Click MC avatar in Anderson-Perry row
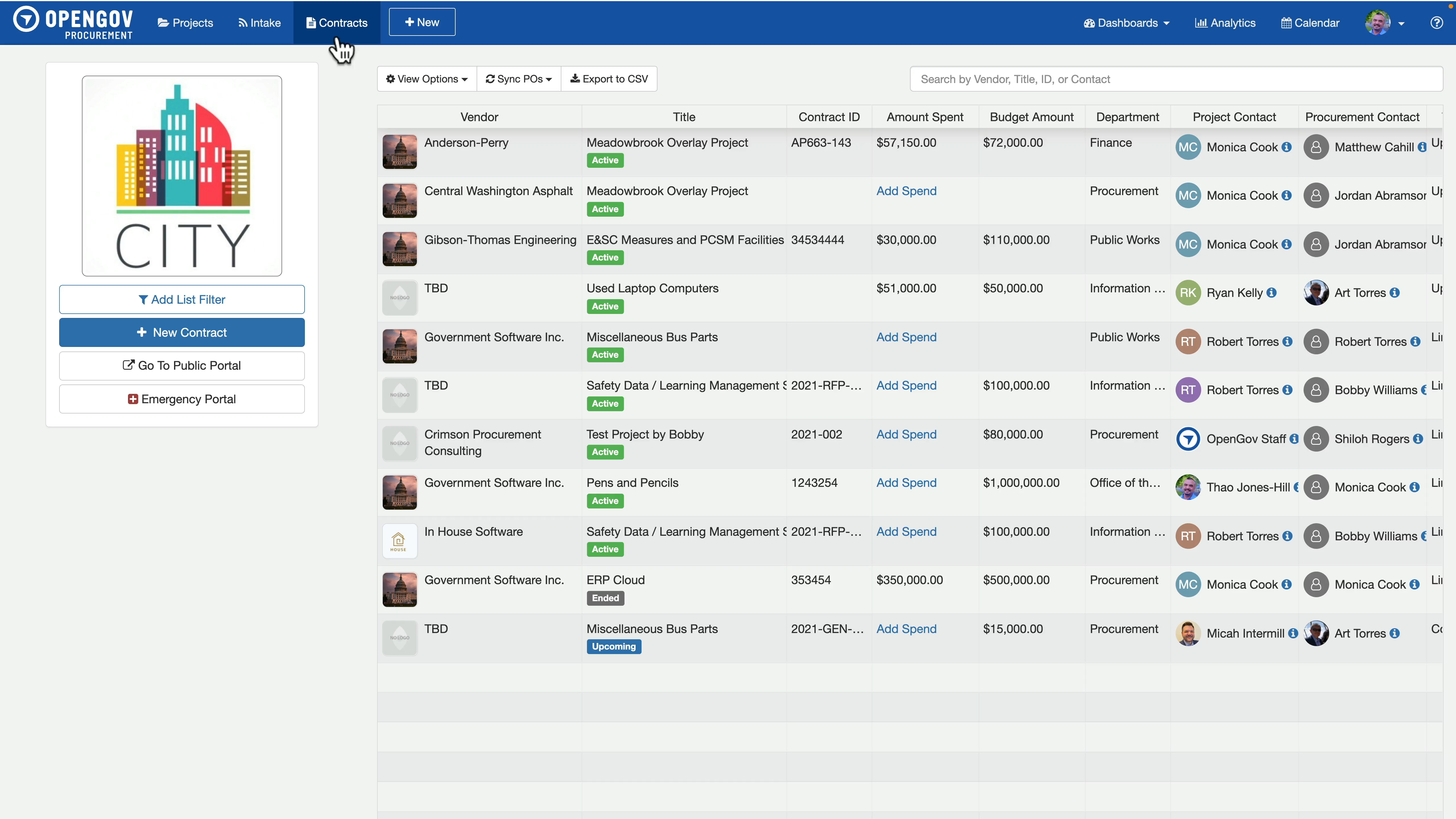This screenshot has height=819, width=1456. pos(1188,148)
